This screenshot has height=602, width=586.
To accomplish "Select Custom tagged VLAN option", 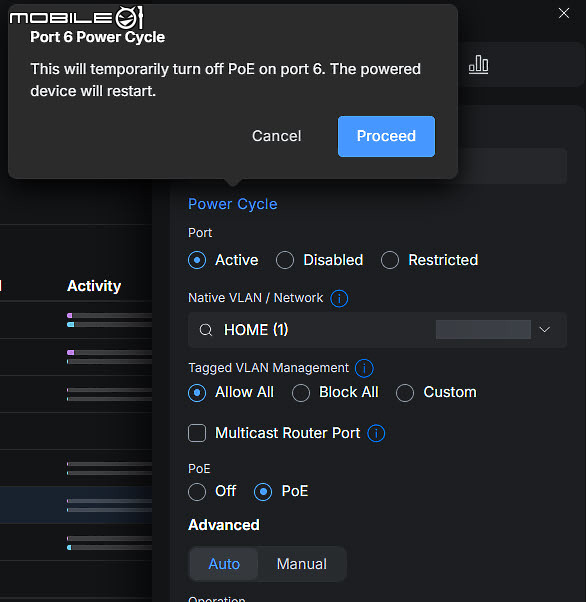I will (405, 393).
